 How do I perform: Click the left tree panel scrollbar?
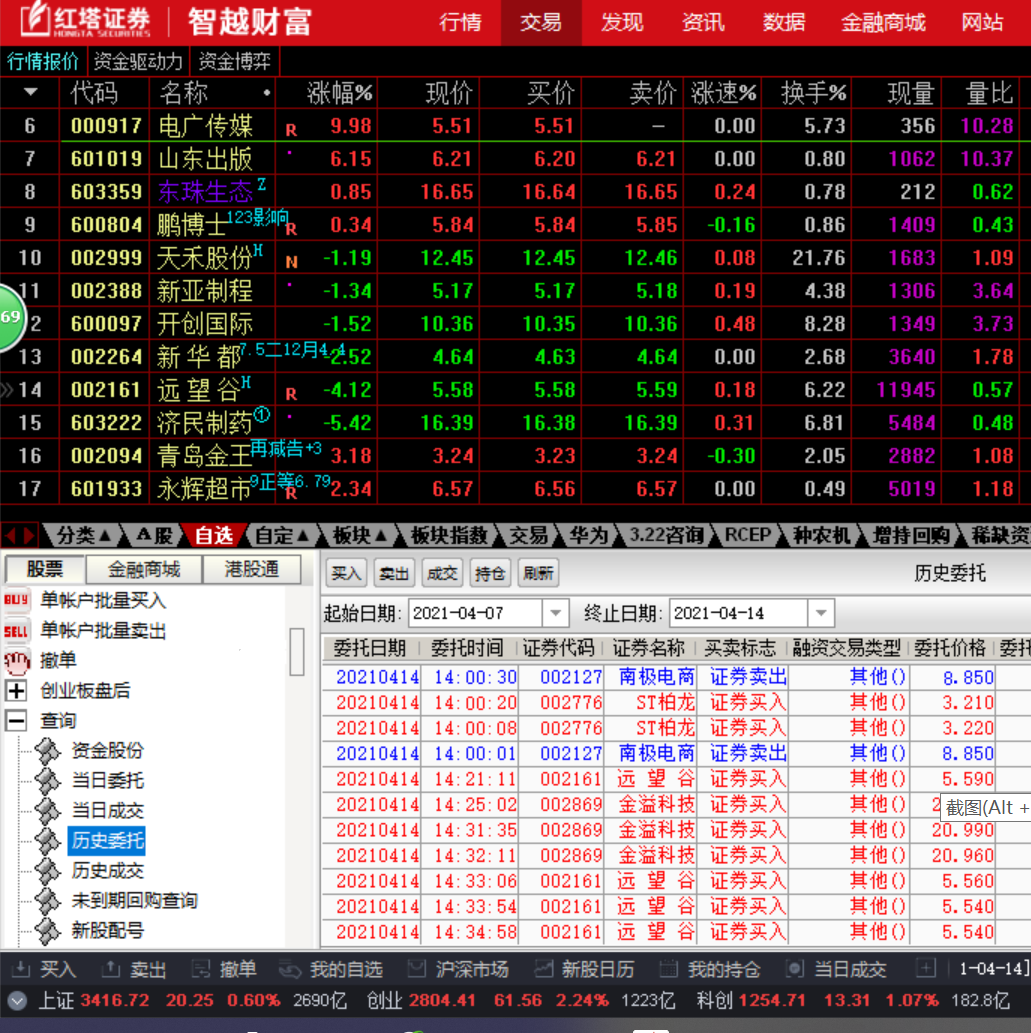297,652
